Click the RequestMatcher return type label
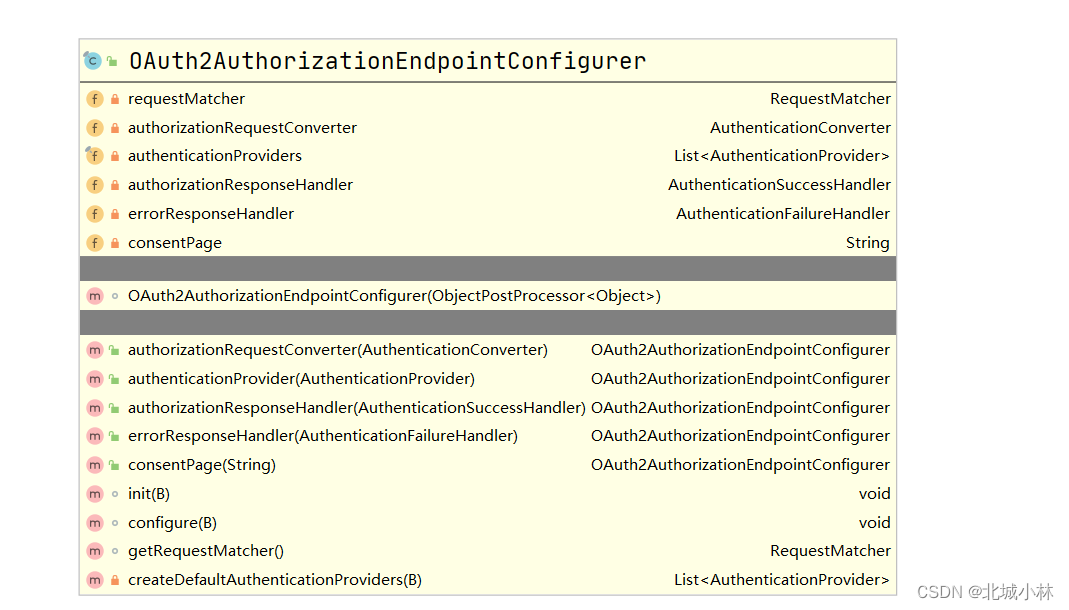 pyautogui.click(x=830, y=98)
